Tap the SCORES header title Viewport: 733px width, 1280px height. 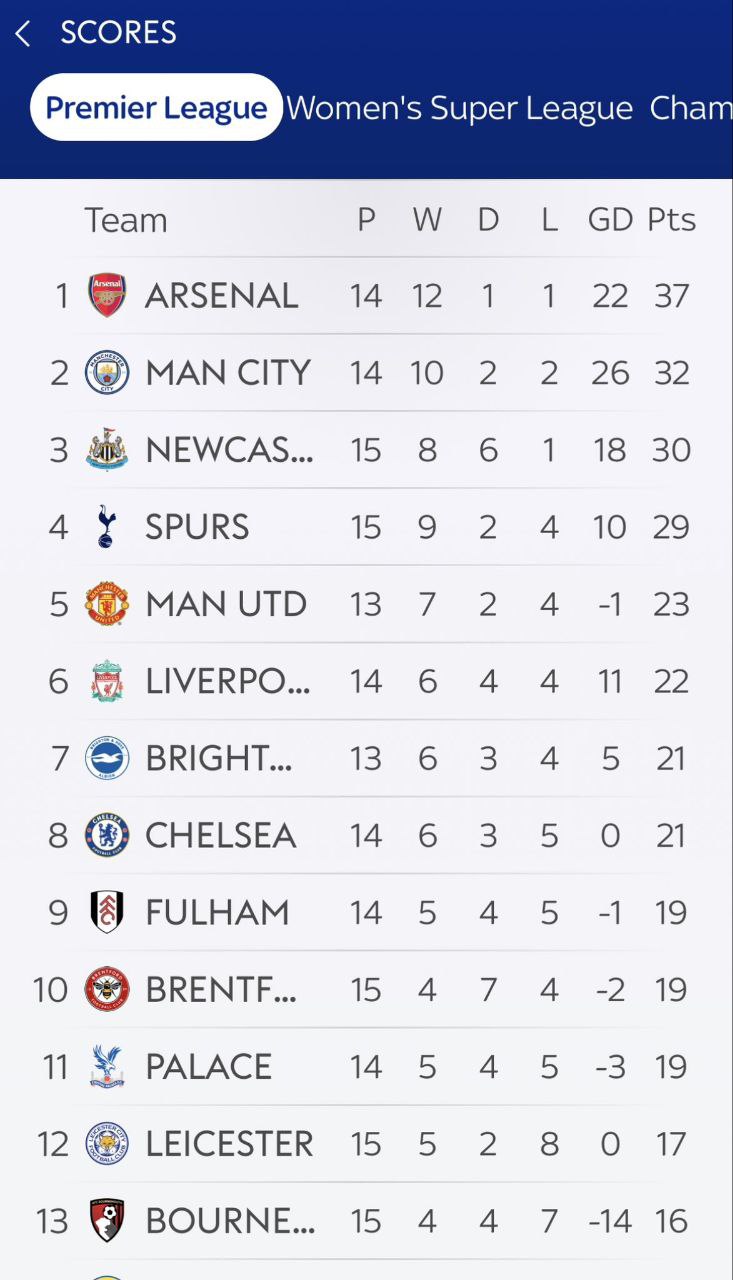coord(118,33)
